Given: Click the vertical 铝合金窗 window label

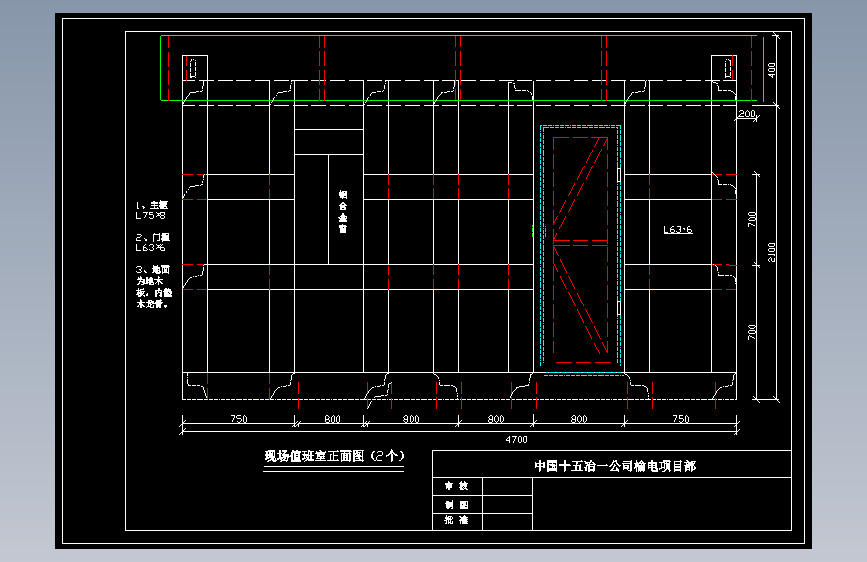Looking at the screenshot, I should click(x=343, y=211).
